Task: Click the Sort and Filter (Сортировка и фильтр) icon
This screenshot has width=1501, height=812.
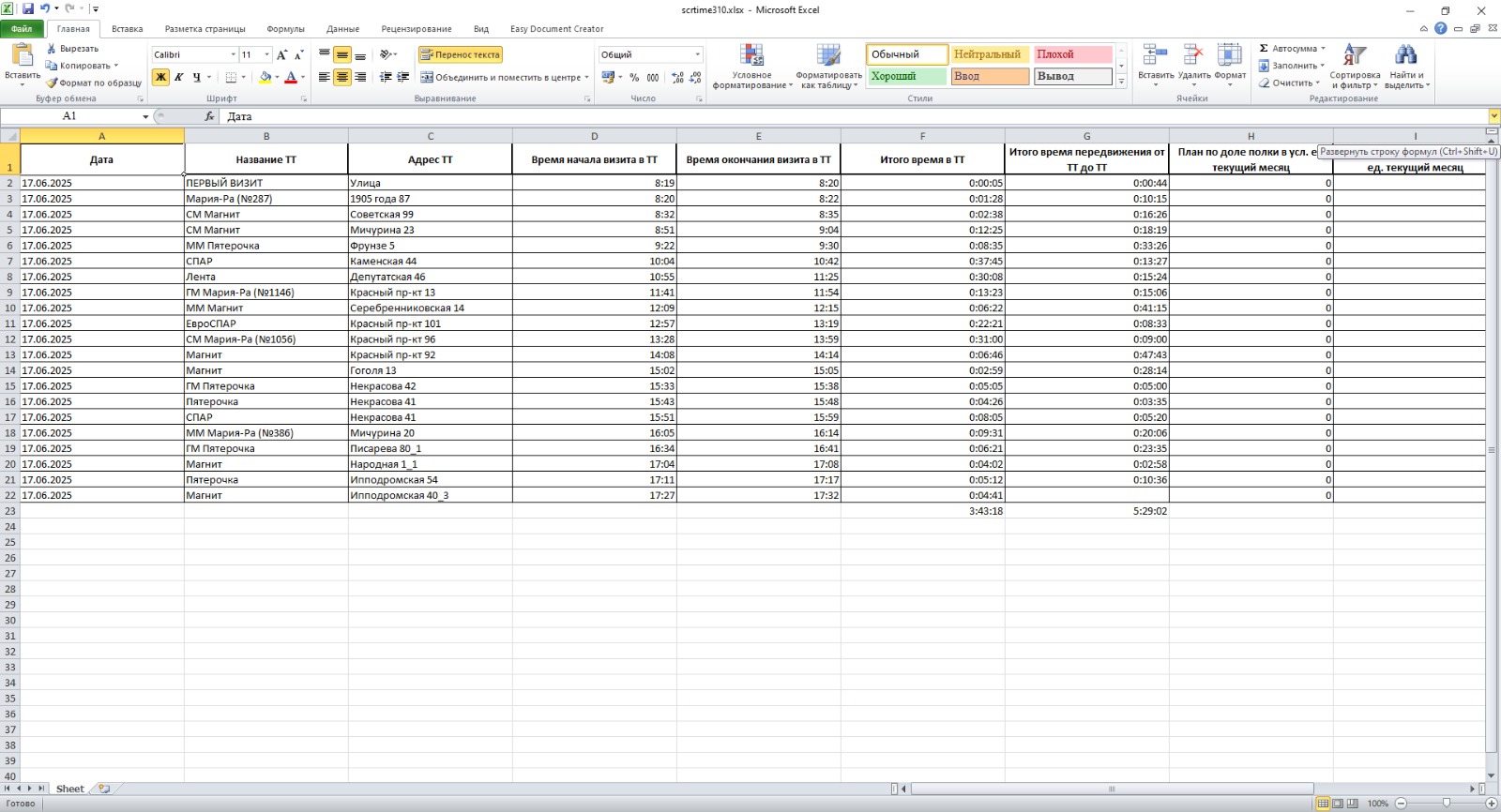Action: (1355, 56)
